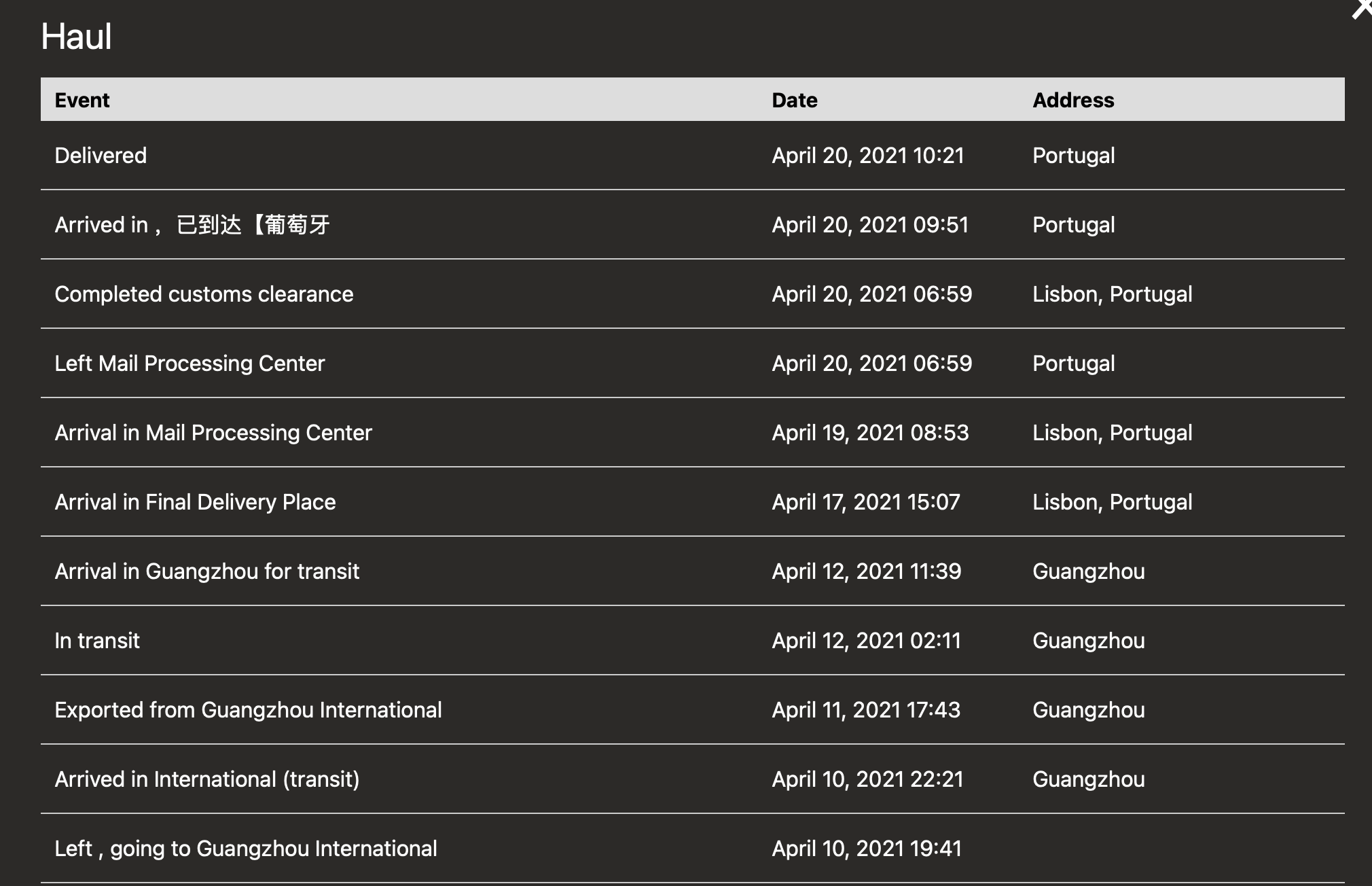Image resolution: width=1372 pixels, height=886 pixels.
Task: Select the Arrival in Final Delivery Place row
Action: click(x=195, y=501)
